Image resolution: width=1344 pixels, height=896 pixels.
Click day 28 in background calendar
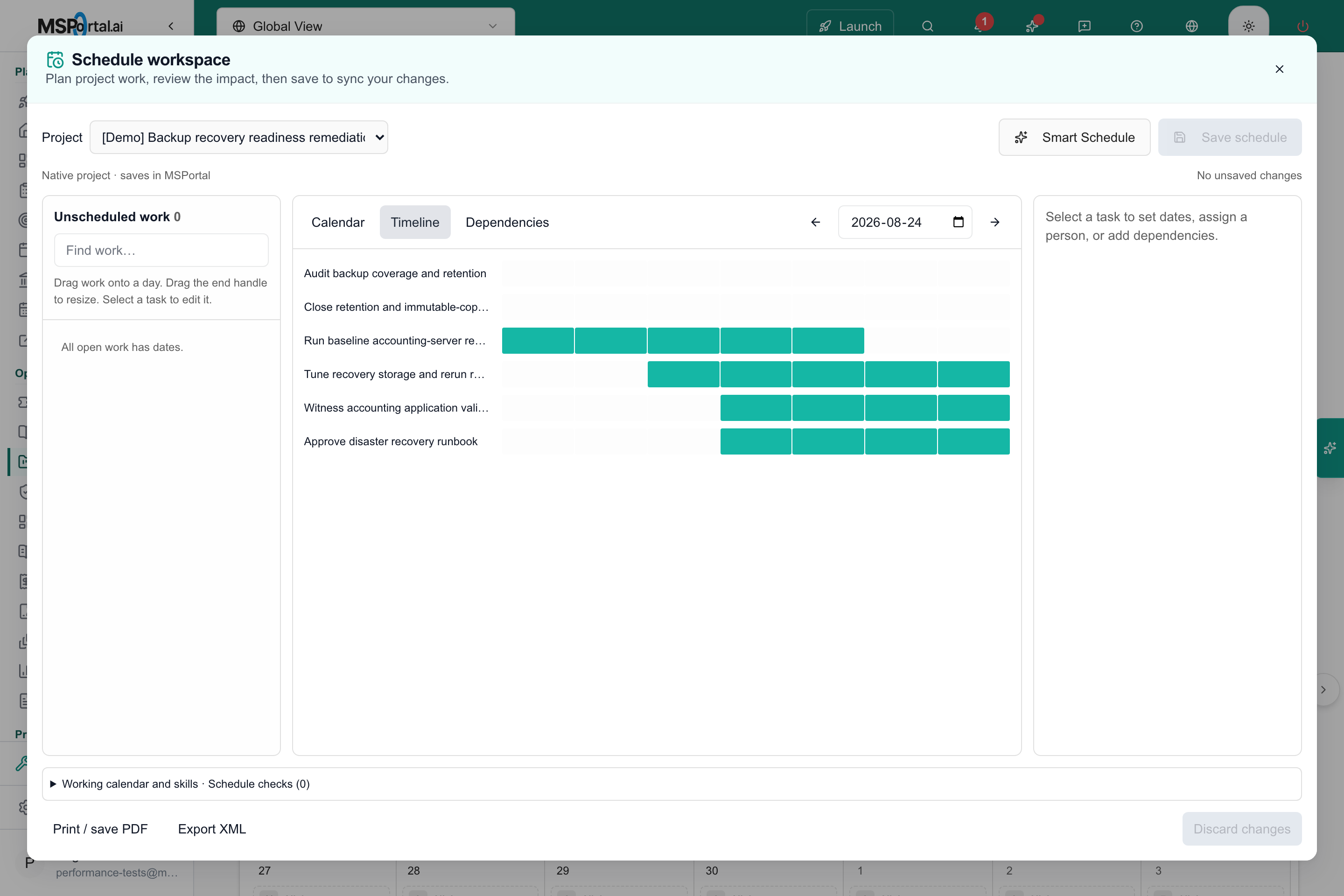pyautogui.click(x=414, y=870)
